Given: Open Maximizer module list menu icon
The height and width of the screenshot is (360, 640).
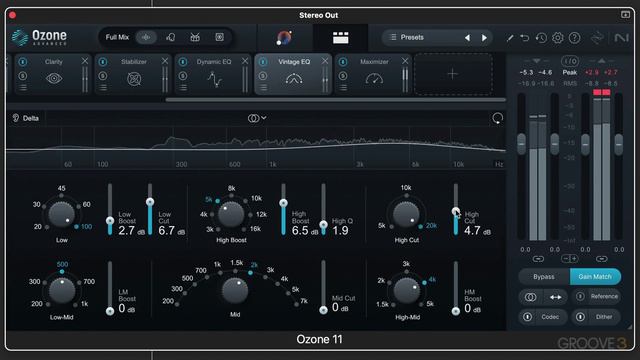Looking at the screenshot, I should coord(343,87).
